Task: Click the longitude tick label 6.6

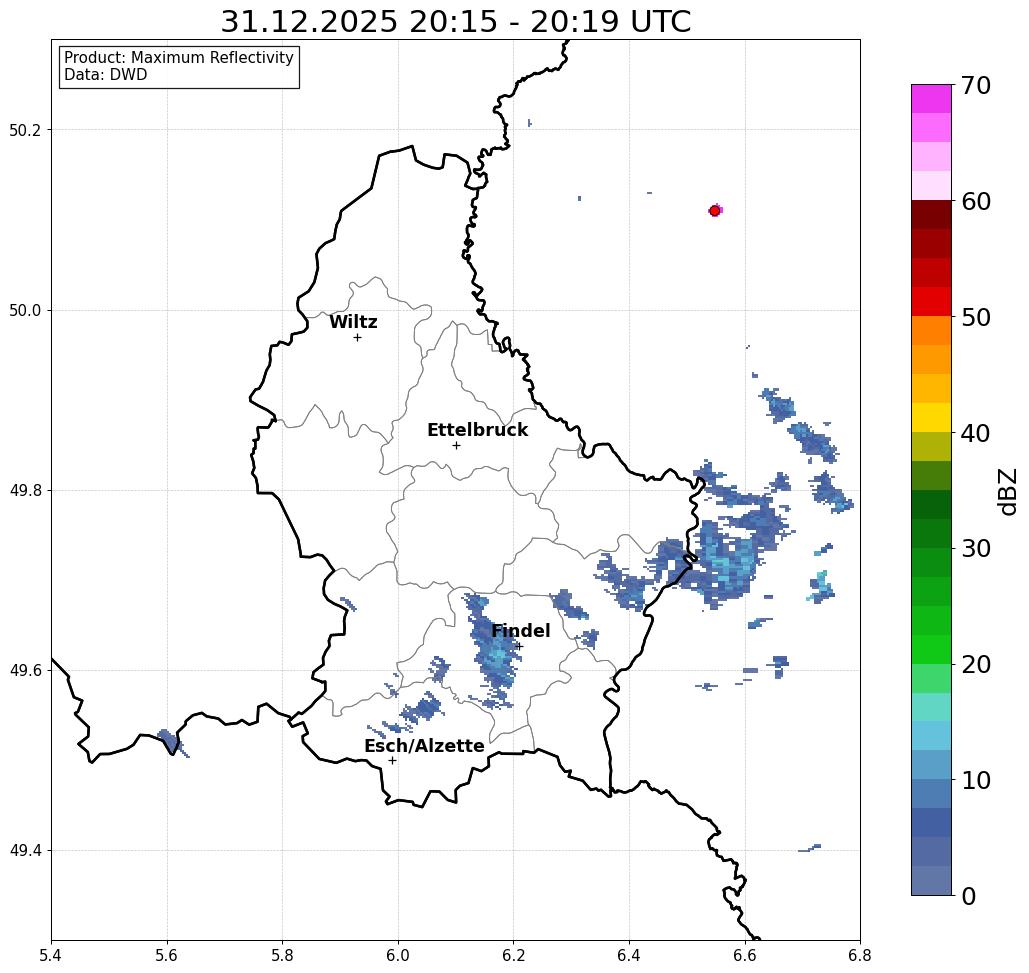Action: 744,955
